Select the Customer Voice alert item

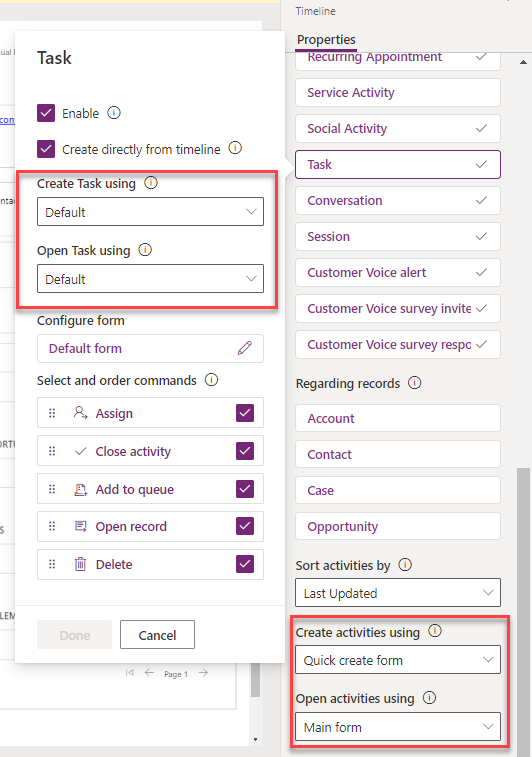coord(398,272)
